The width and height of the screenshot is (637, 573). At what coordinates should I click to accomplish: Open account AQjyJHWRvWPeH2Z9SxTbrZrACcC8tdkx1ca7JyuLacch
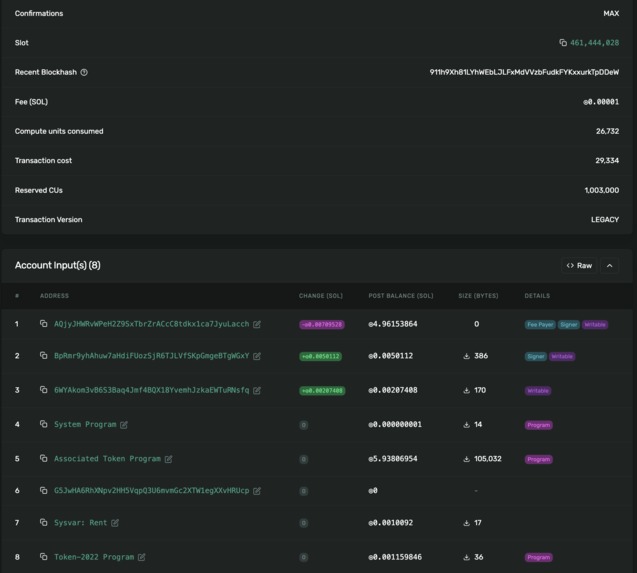[x=152, y=324]
